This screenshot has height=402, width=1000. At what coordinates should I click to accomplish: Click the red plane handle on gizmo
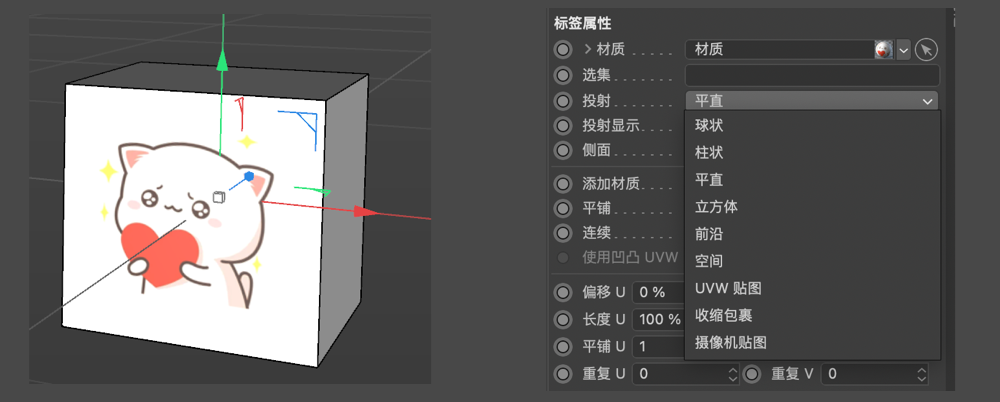pos(240,112)
